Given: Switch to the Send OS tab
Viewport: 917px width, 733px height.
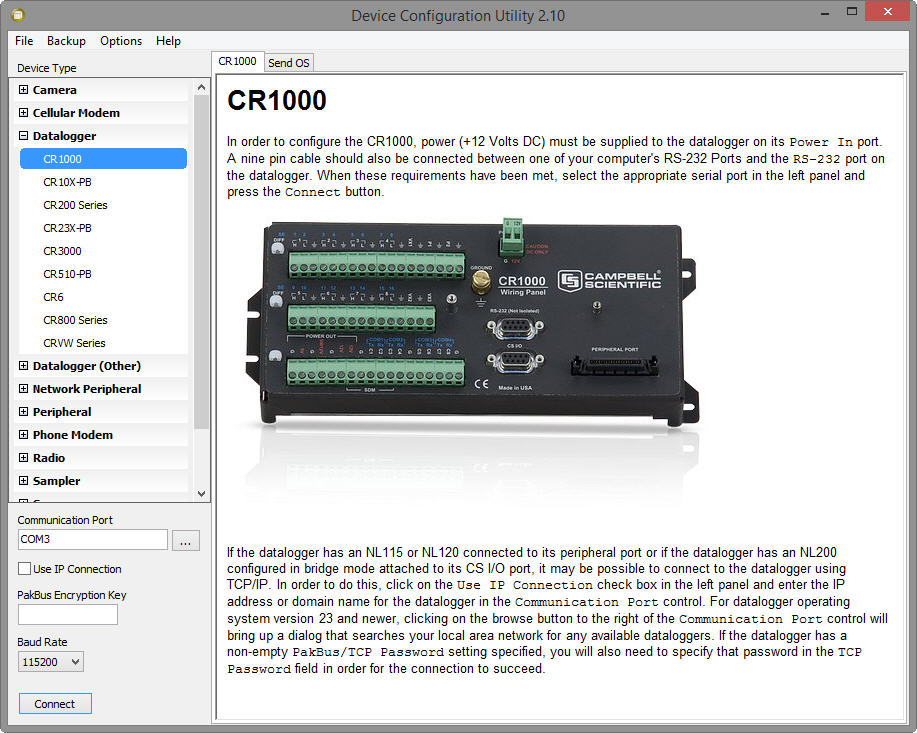Looking at the screenshot, I should 289,63.
